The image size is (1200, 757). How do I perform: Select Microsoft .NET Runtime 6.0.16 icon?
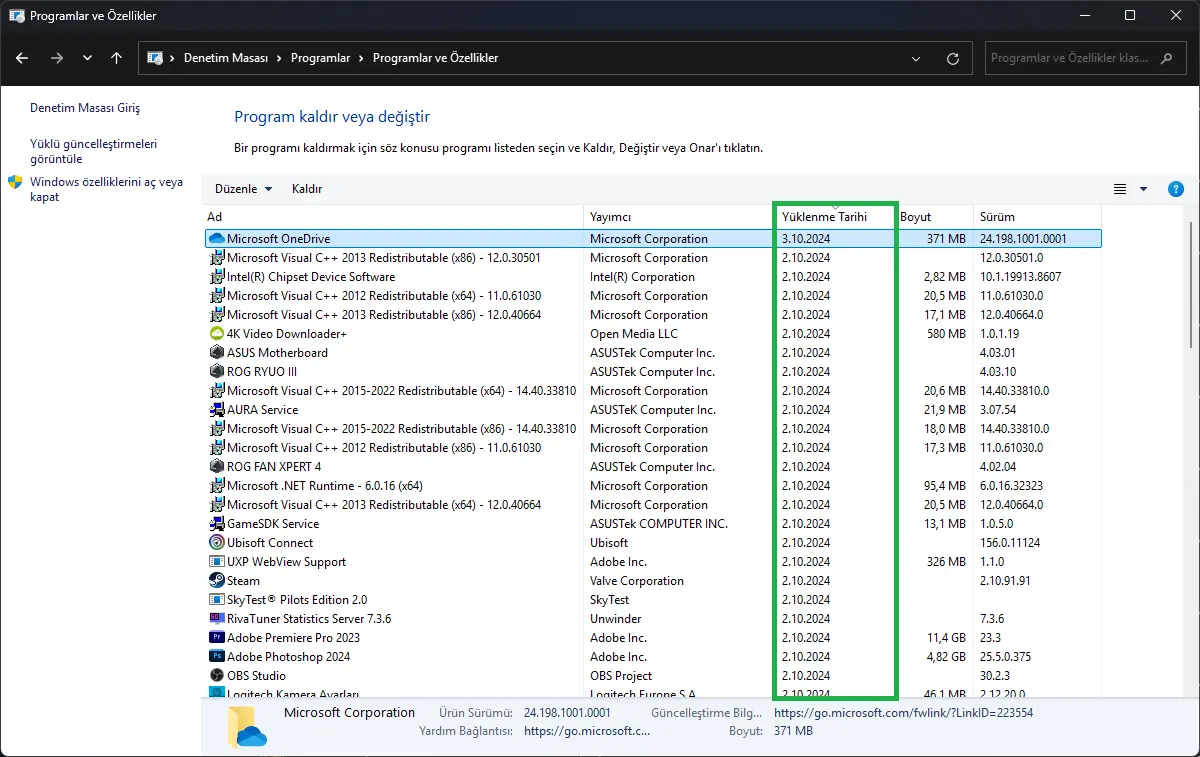(x=217, y=486)
